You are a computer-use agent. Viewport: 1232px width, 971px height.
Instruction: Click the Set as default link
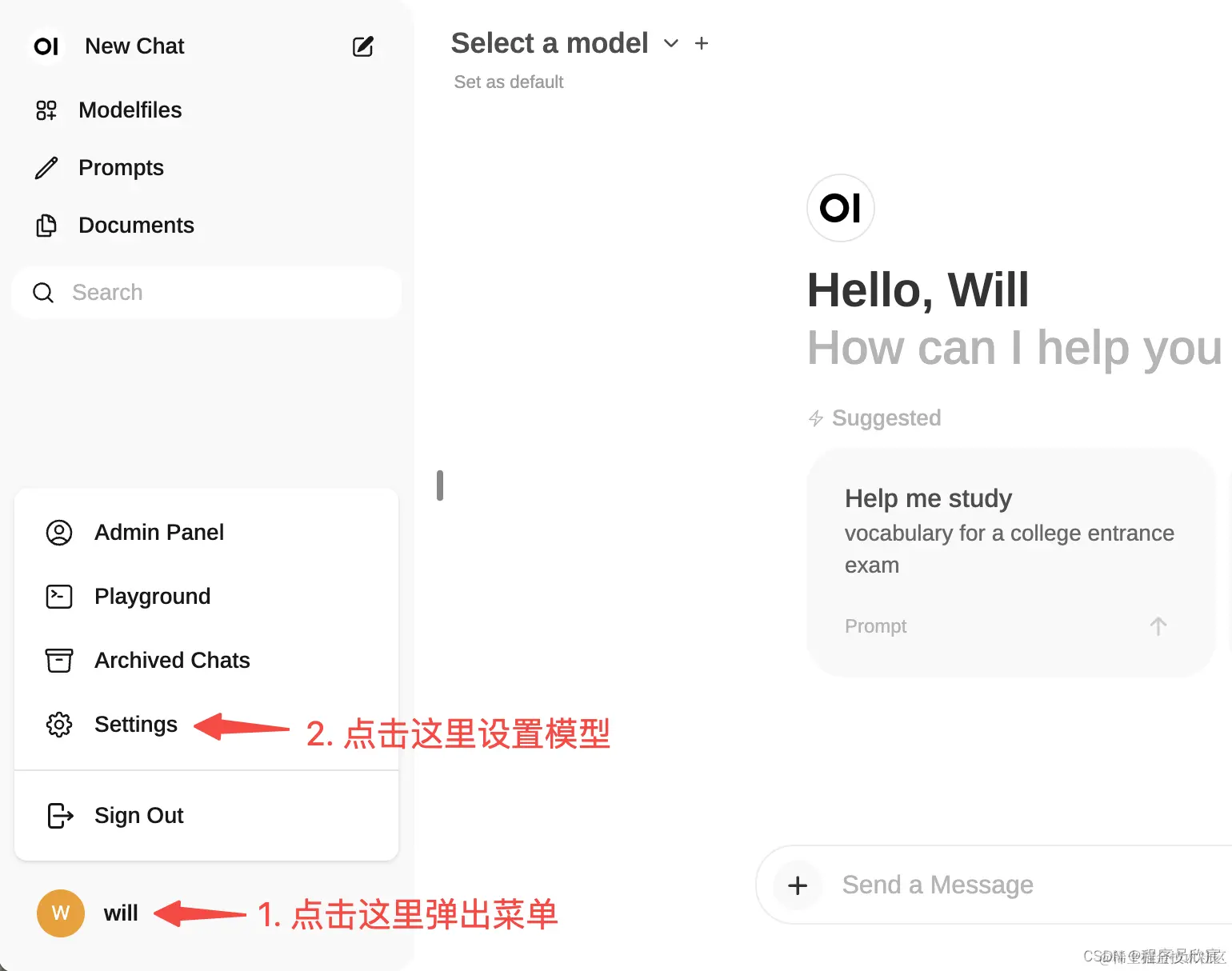509,82
